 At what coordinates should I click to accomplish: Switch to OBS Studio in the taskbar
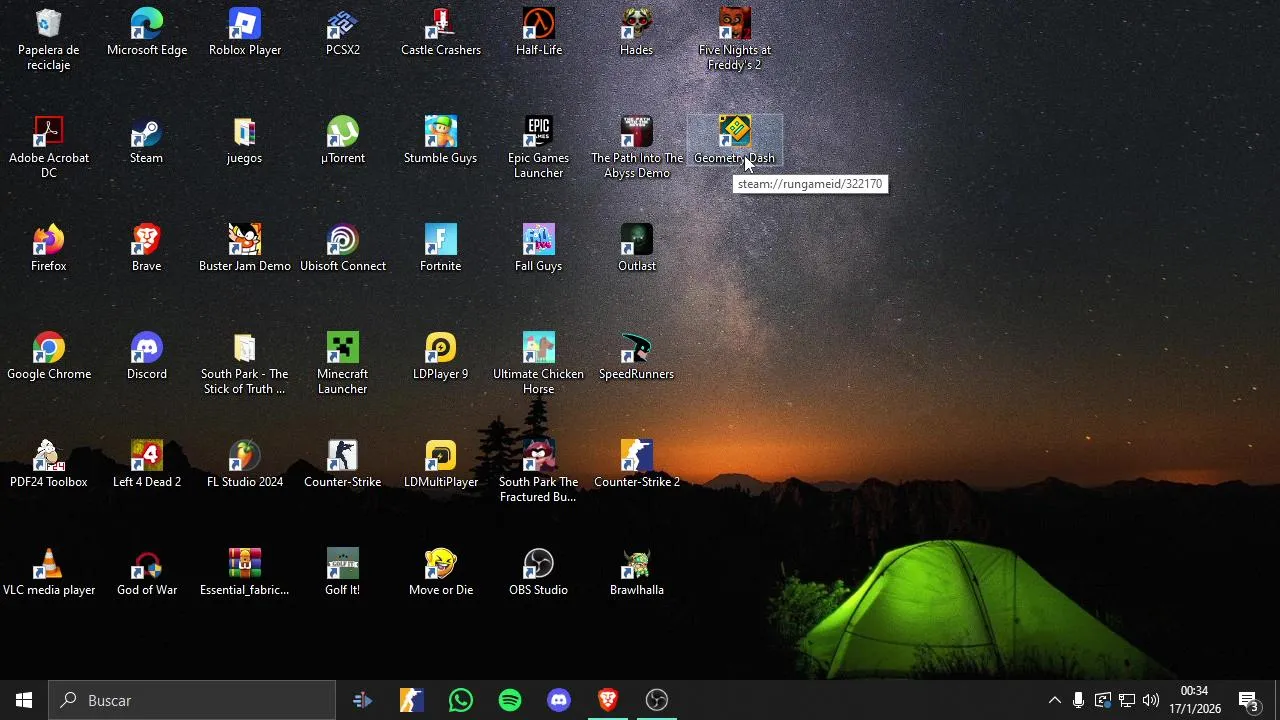(x=656, y=700)
